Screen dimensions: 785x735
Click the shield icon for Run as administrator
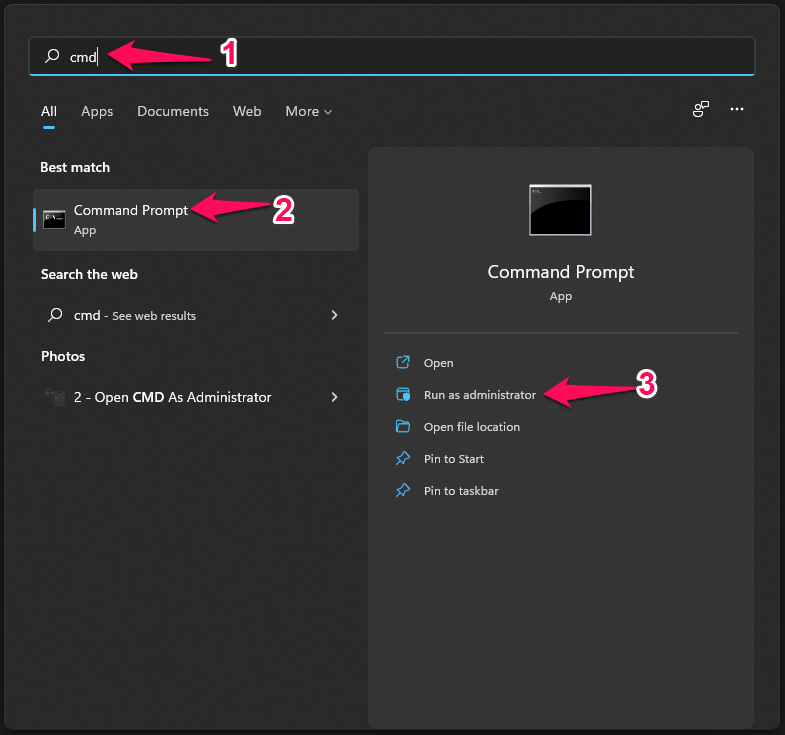pos(403,395)
